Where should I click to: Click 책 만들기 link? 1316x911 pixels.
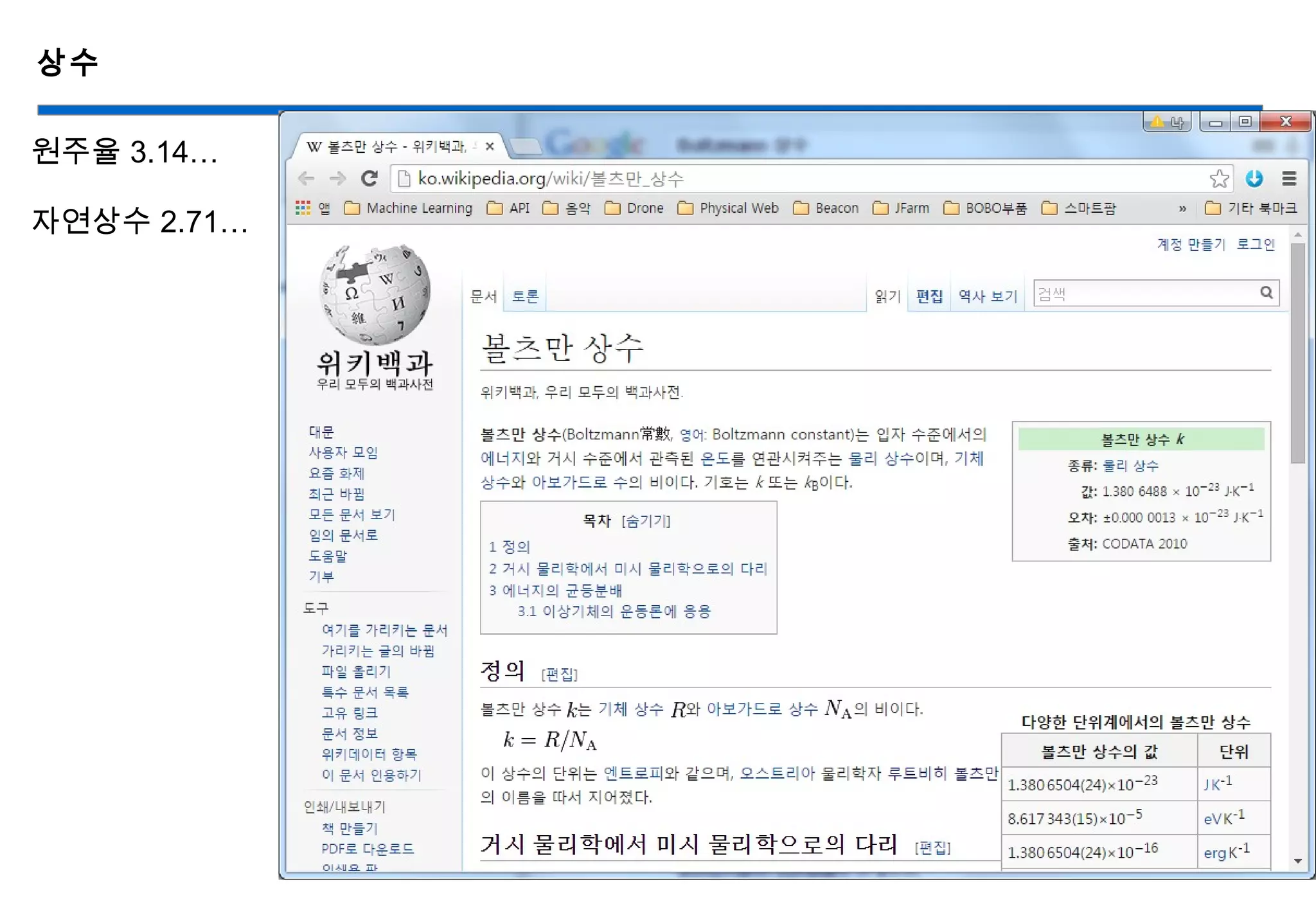coord(350,828)
